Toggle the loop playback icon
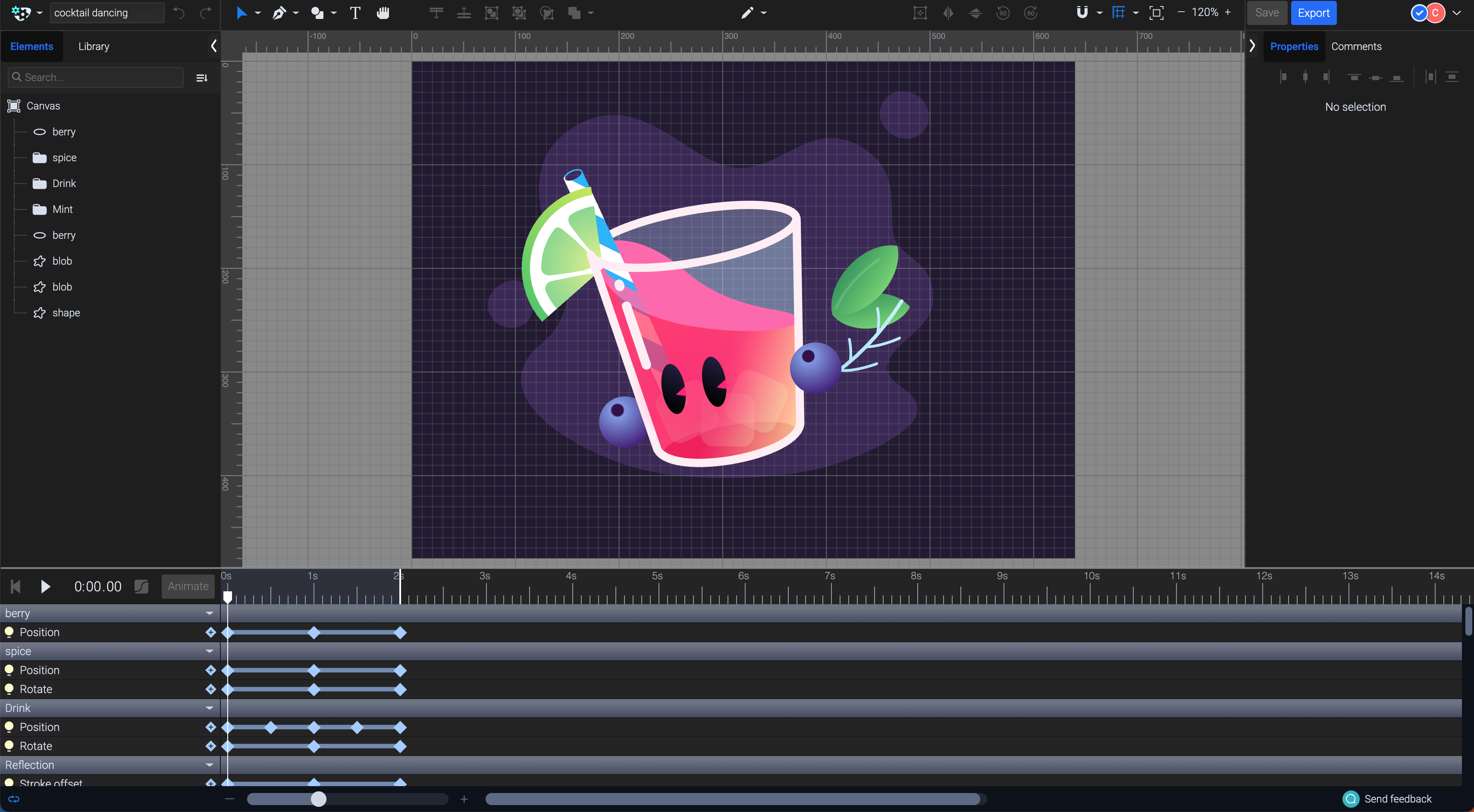This screenshot has height=812, width=1474. (14, 799)
